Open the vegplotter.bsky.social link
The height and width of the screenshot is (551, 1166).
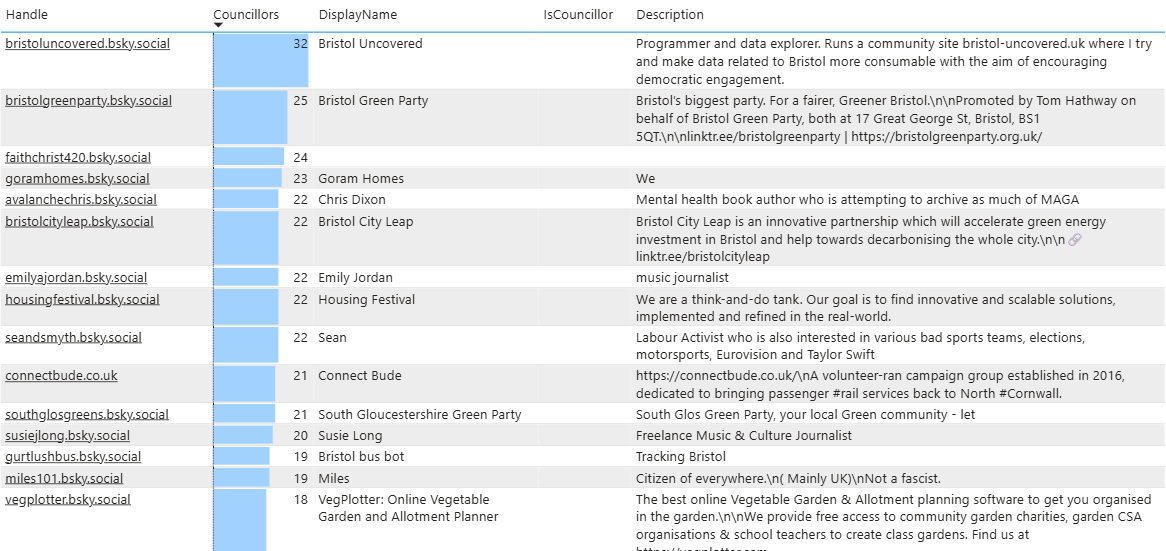(68, 500)
